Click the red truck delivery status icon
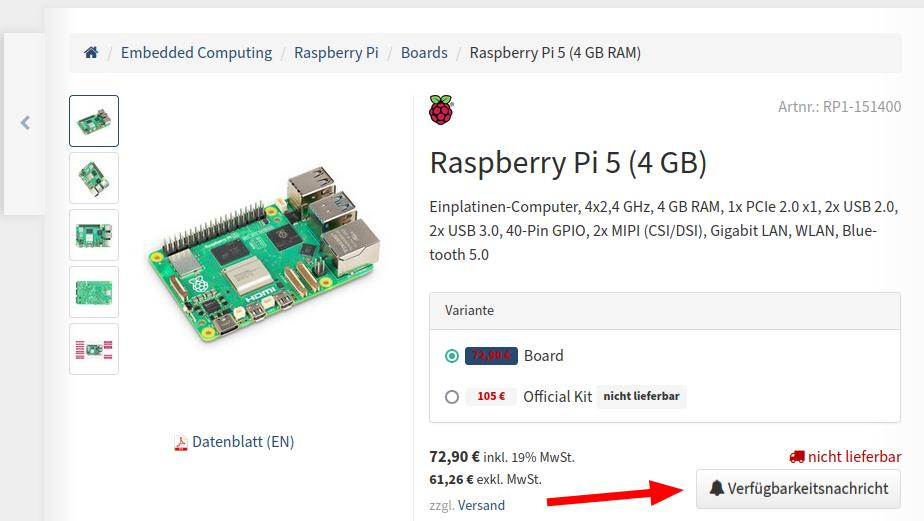The height and width of the screenshot is (521, 924). pyautogui.click(x=797, y=457)
